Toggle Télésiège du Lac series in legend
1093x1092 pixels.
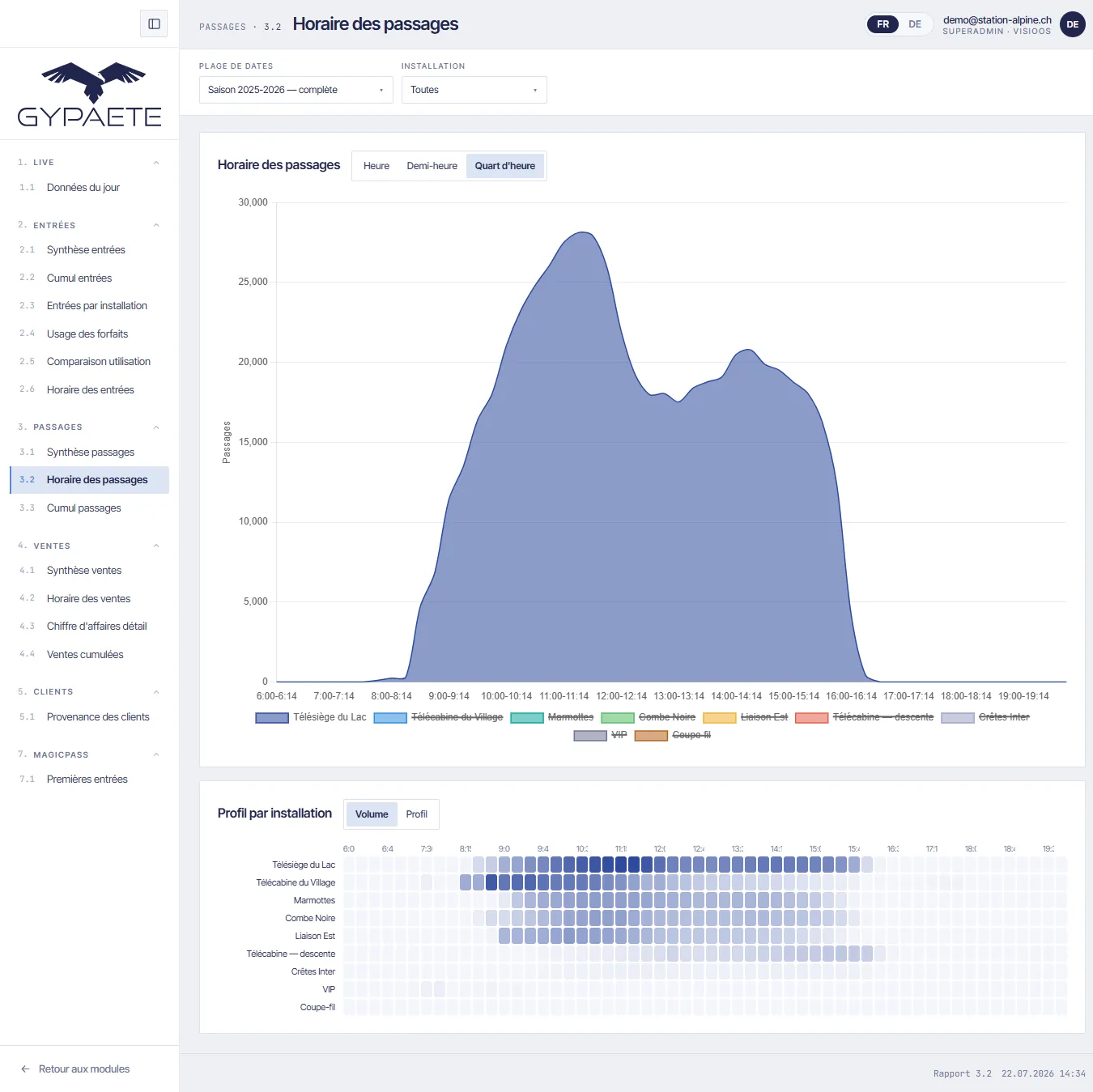(x=311, y=717)
